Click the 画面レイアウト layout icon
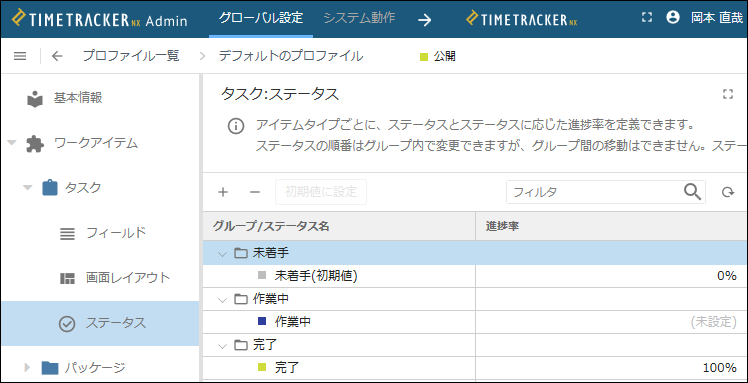This screenshot has width=748, height=383. [67, 278]
